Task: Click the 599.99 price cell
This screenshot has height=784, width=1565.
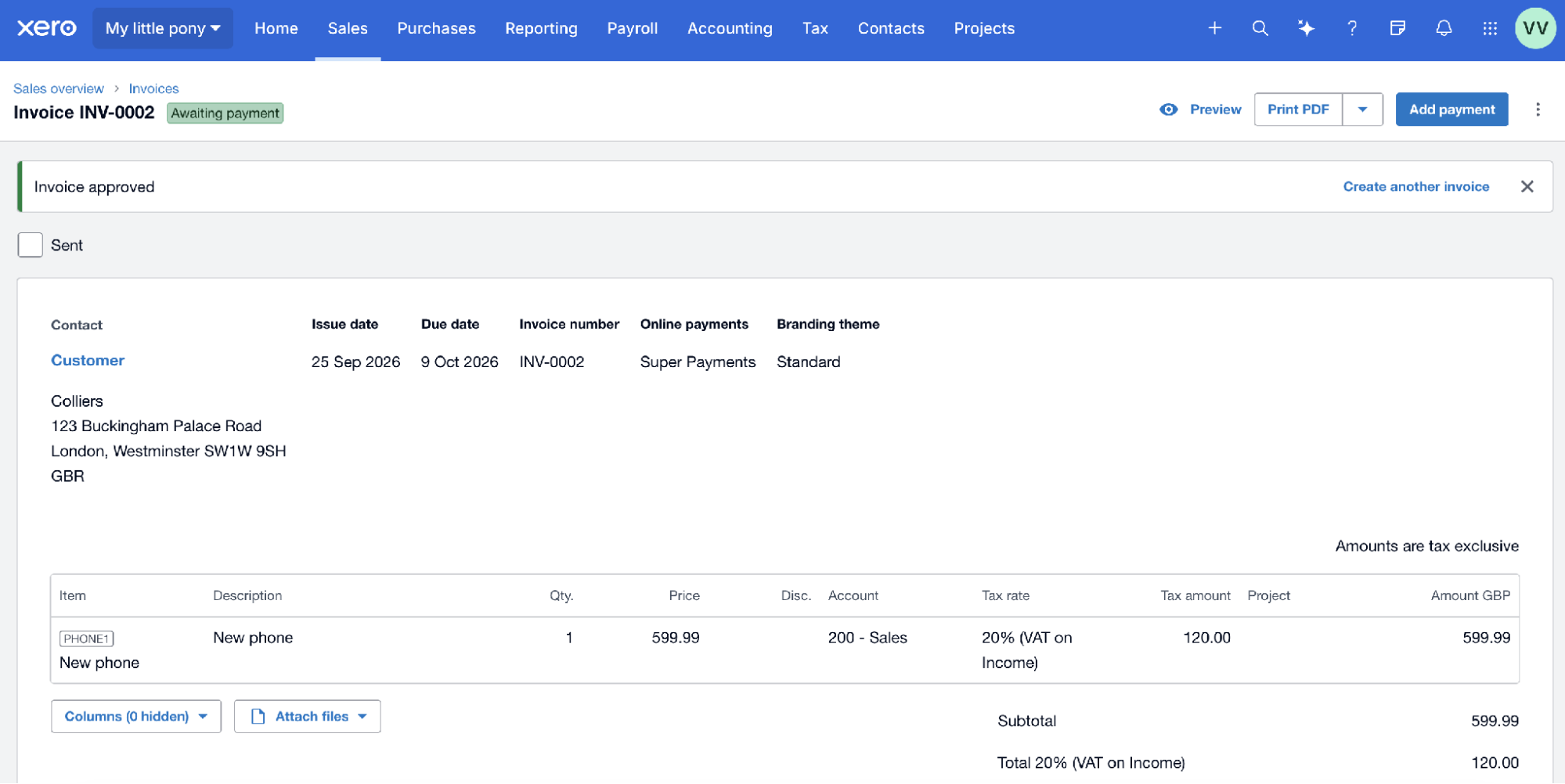Action: (x=675, y=638)
